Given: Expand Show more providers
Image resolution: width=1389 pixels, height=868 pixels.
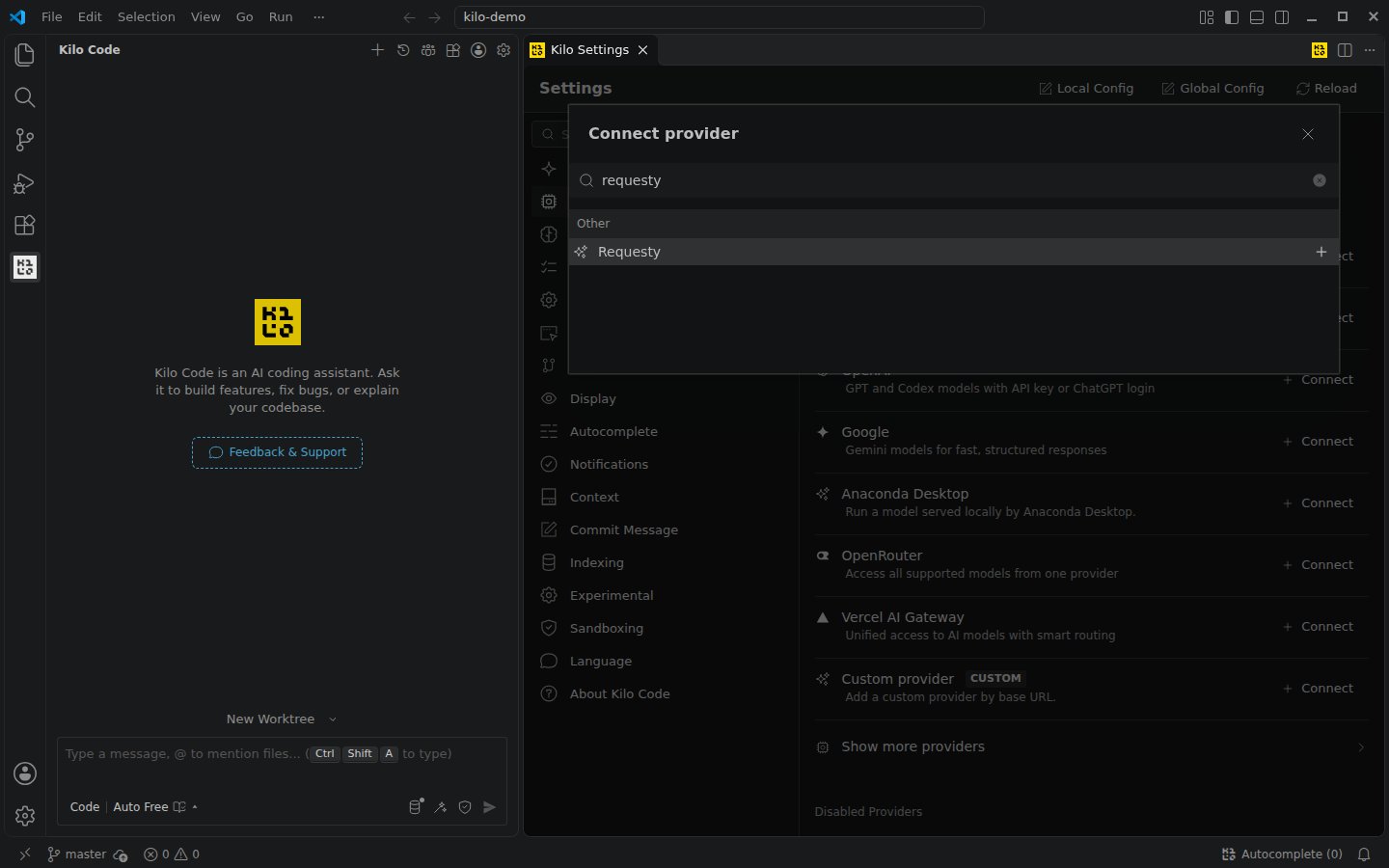Looking at the screenshot, I should point(1091,746).
